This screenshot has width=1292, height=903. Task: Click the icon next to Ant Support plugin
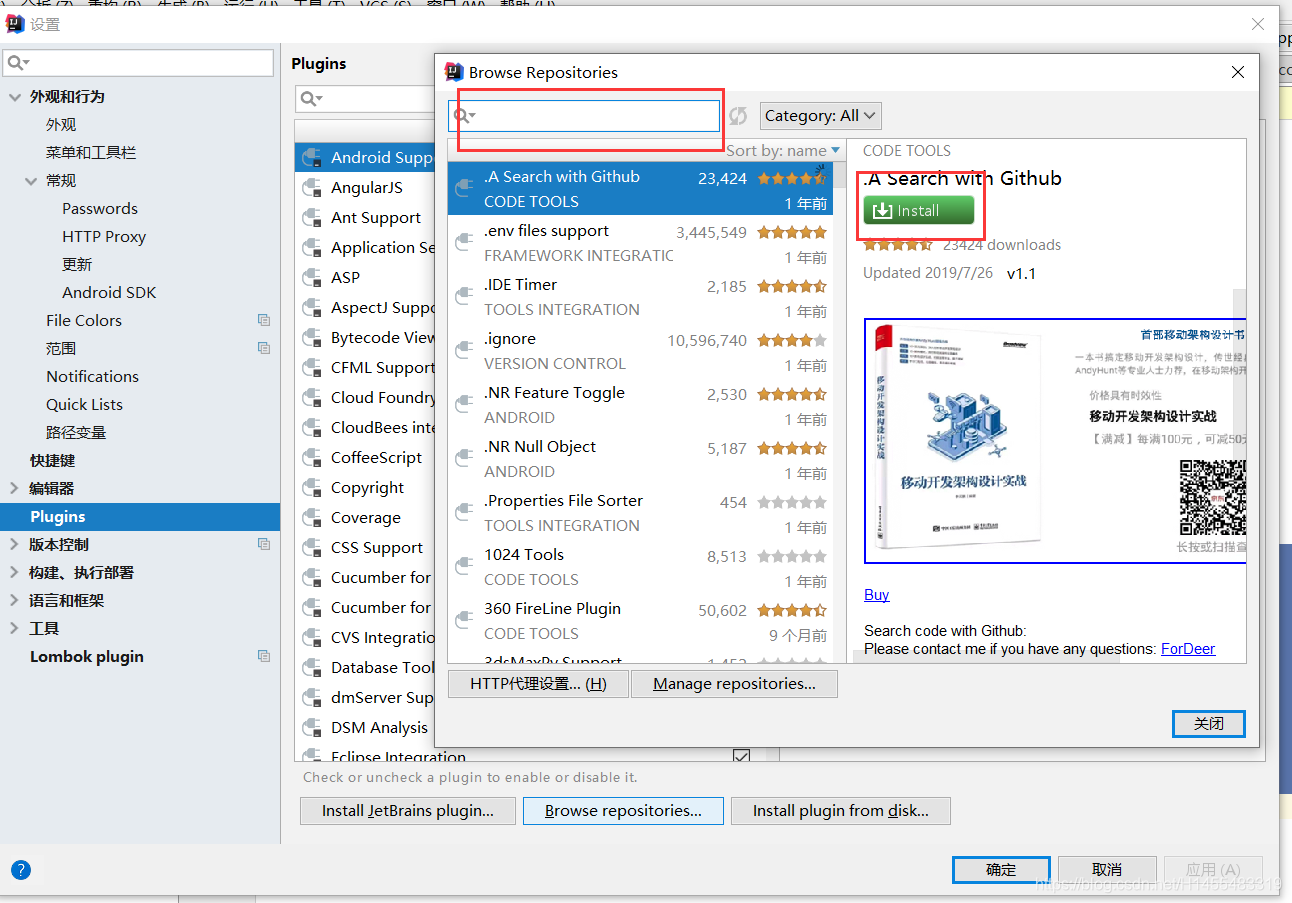[312, 218]
